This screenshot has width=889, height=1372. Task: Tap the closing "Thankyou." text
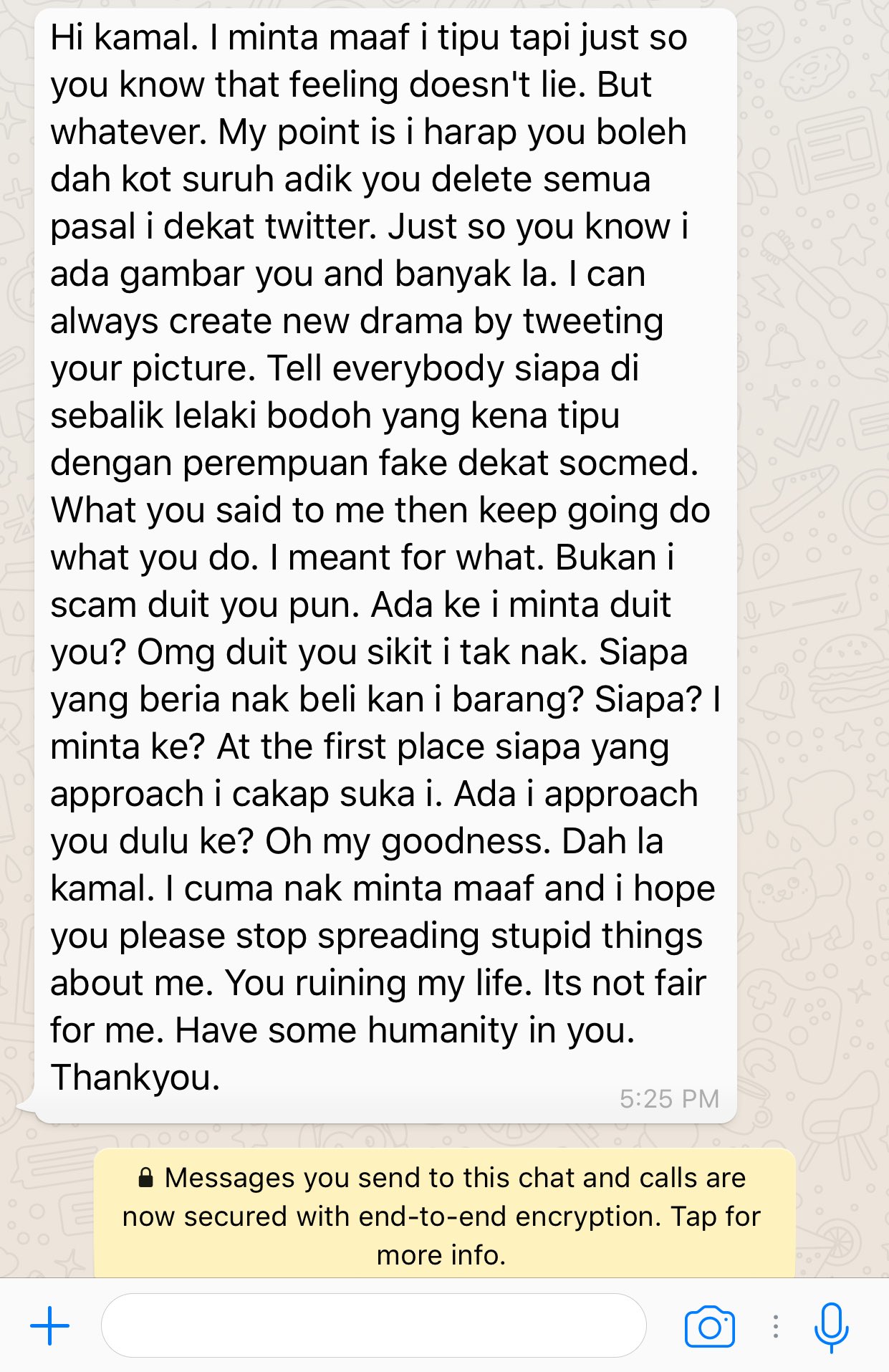135,1078
